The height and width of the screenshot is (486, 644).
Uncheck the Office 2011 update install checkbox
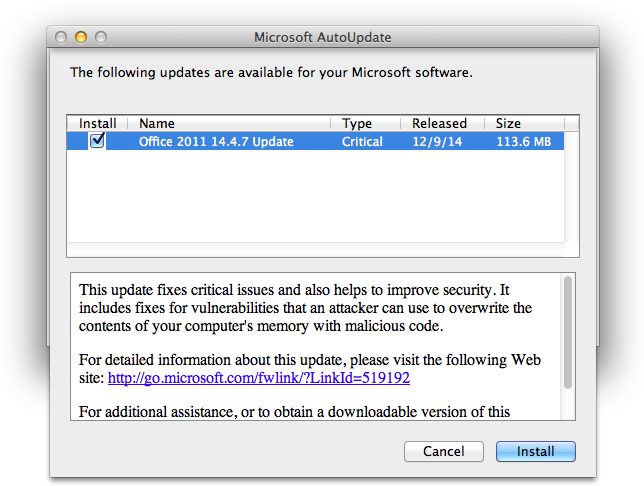click(97, 141)
